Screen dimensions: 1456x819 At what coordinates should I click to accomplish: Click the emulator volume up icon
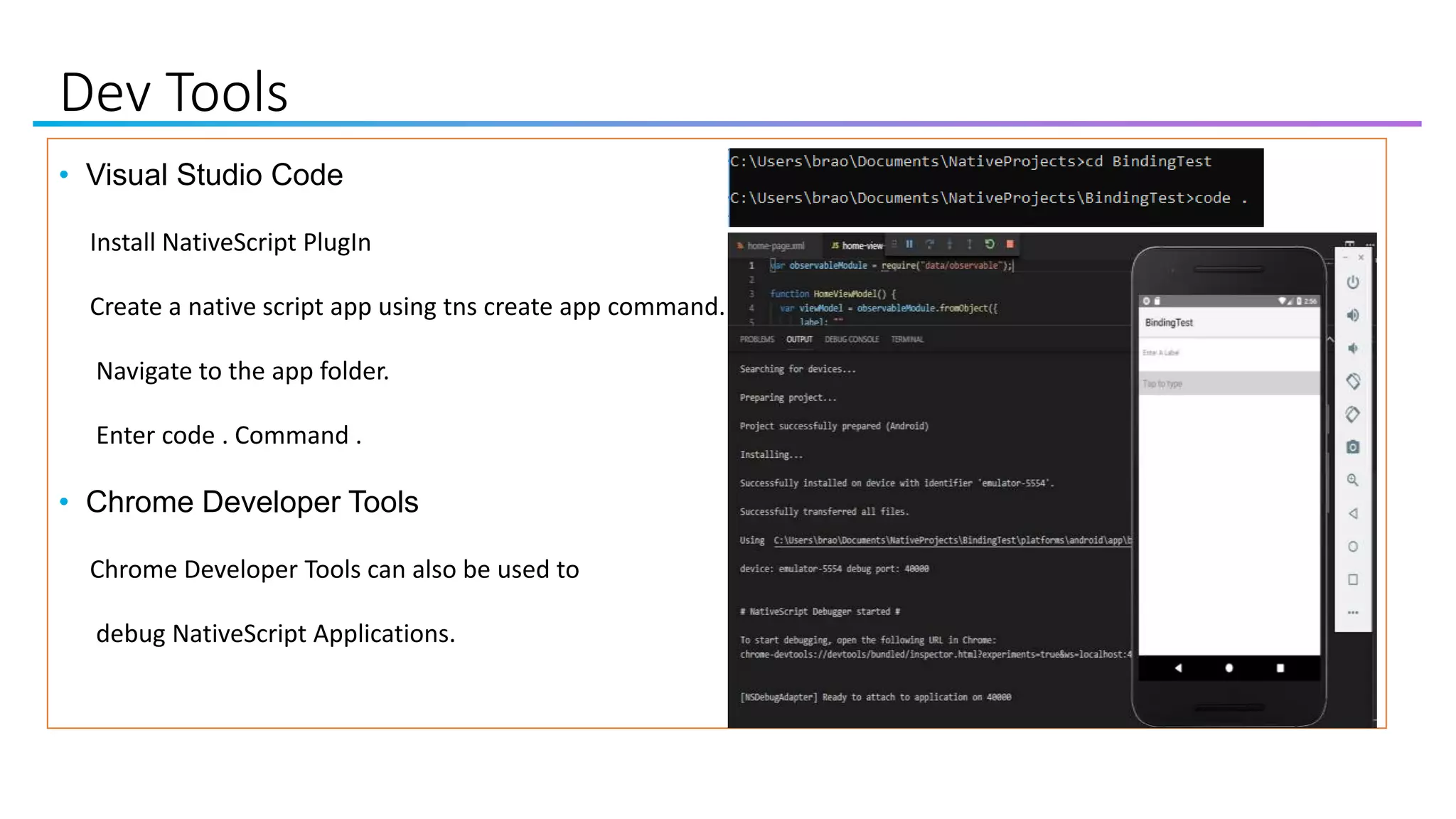coord(1353,315)
